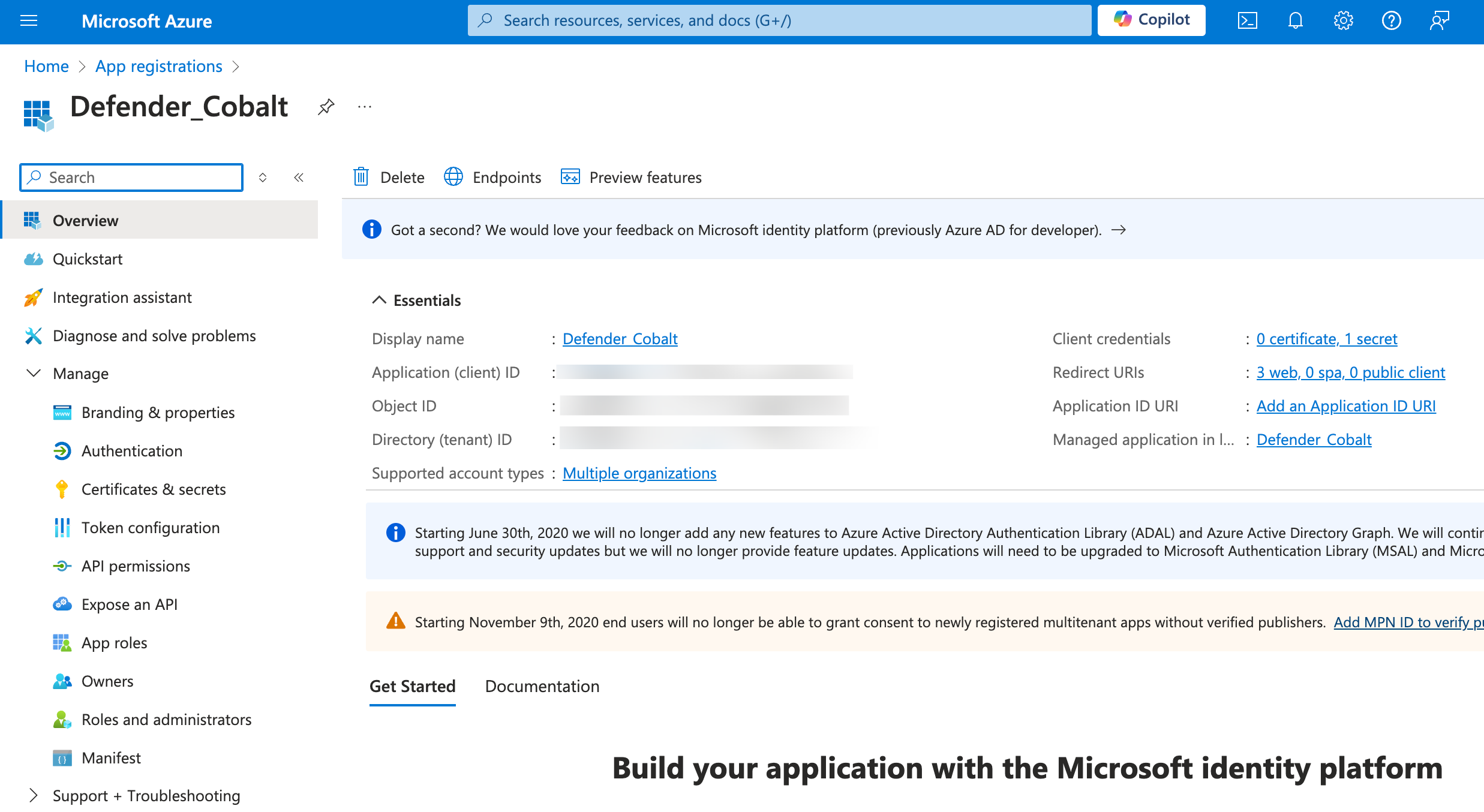The image size is (1484, 812).
Task: Open the portal hamburger menu
Action: pyautogui.click(x=28, y=20)
